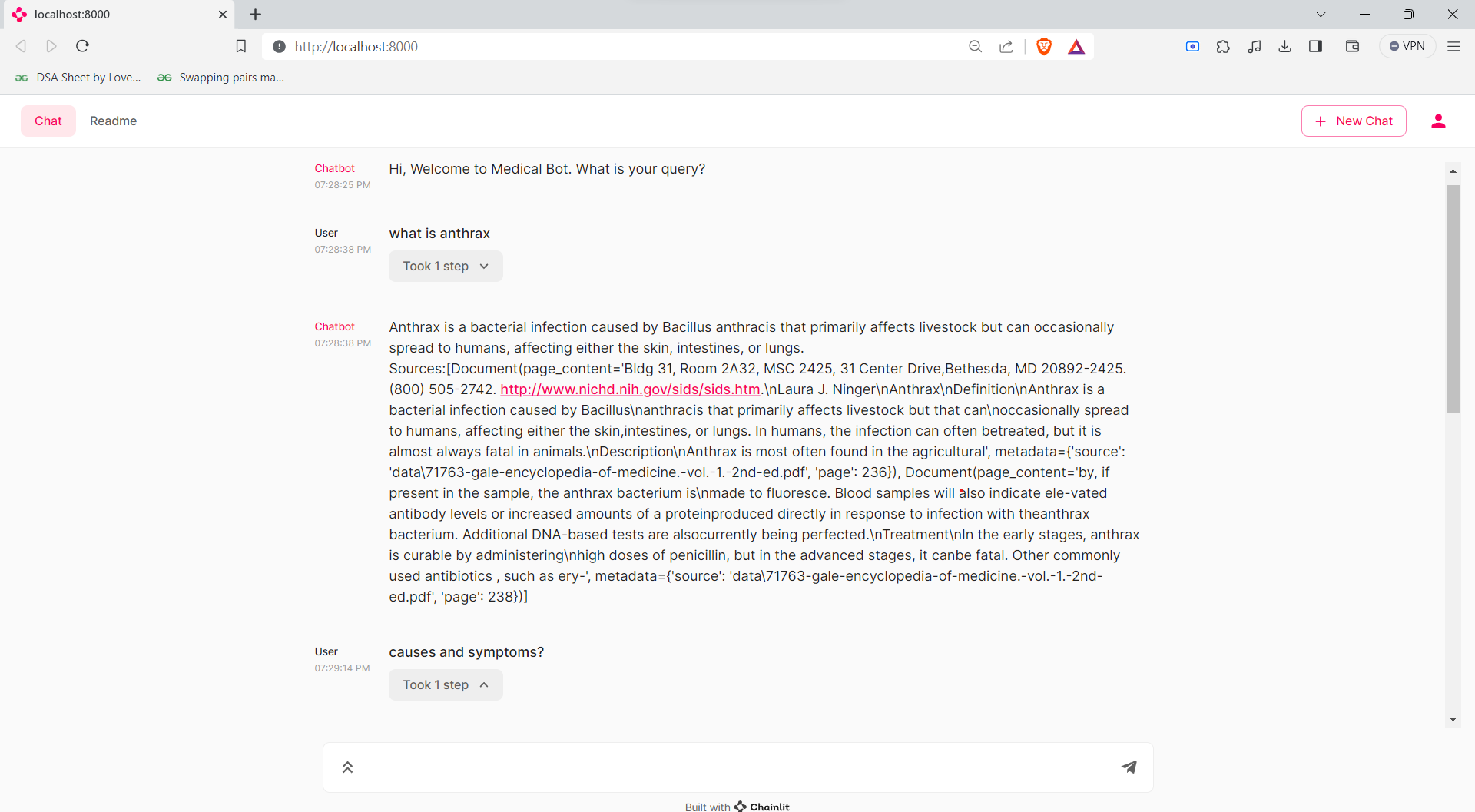Click the 'causes and symptoms?' message

click(x=466, y=652)
